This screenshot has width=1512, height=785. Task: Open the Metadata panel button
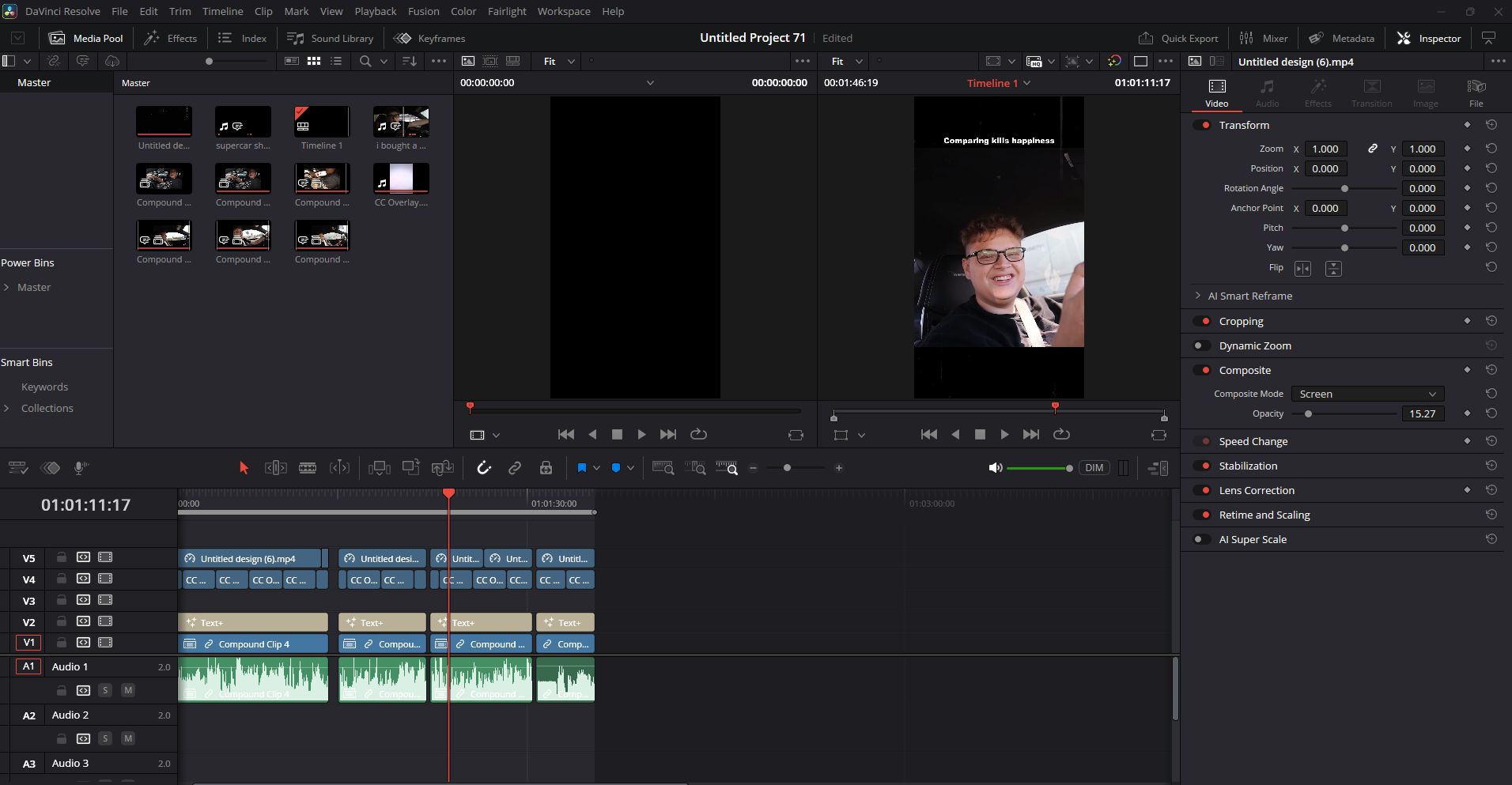click(1341, 38)
